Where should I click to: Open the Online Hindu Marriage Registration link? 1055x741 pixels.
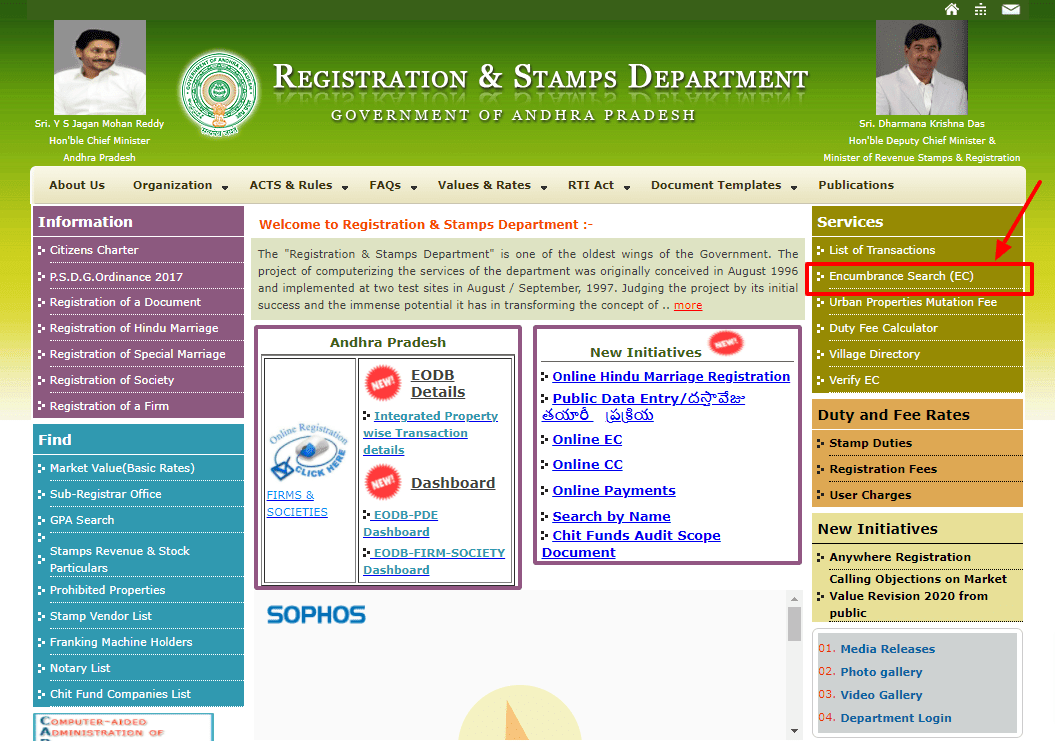[x=671, y=376]
